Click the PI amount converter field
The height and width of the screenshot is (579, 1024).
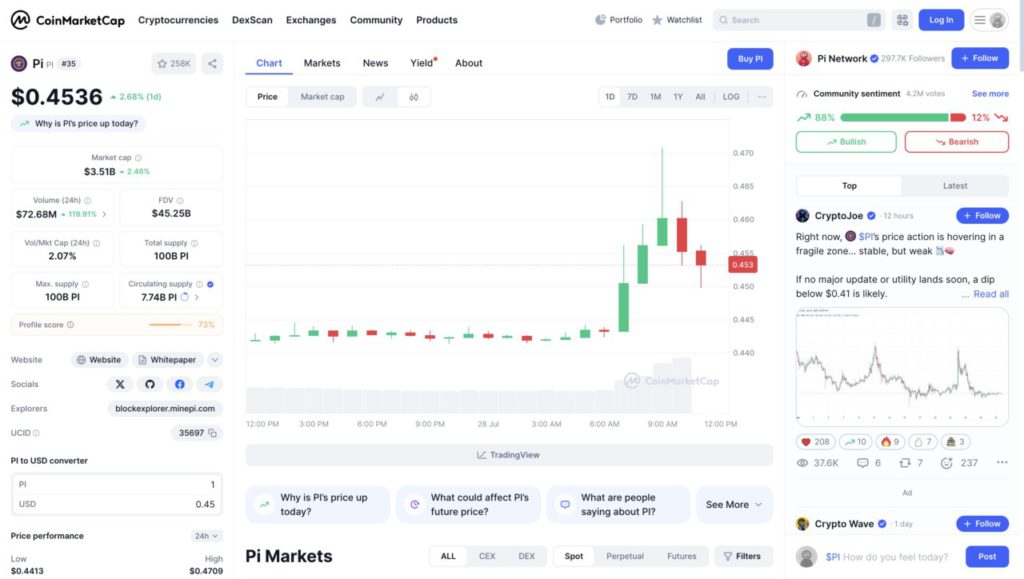[116, 484]
